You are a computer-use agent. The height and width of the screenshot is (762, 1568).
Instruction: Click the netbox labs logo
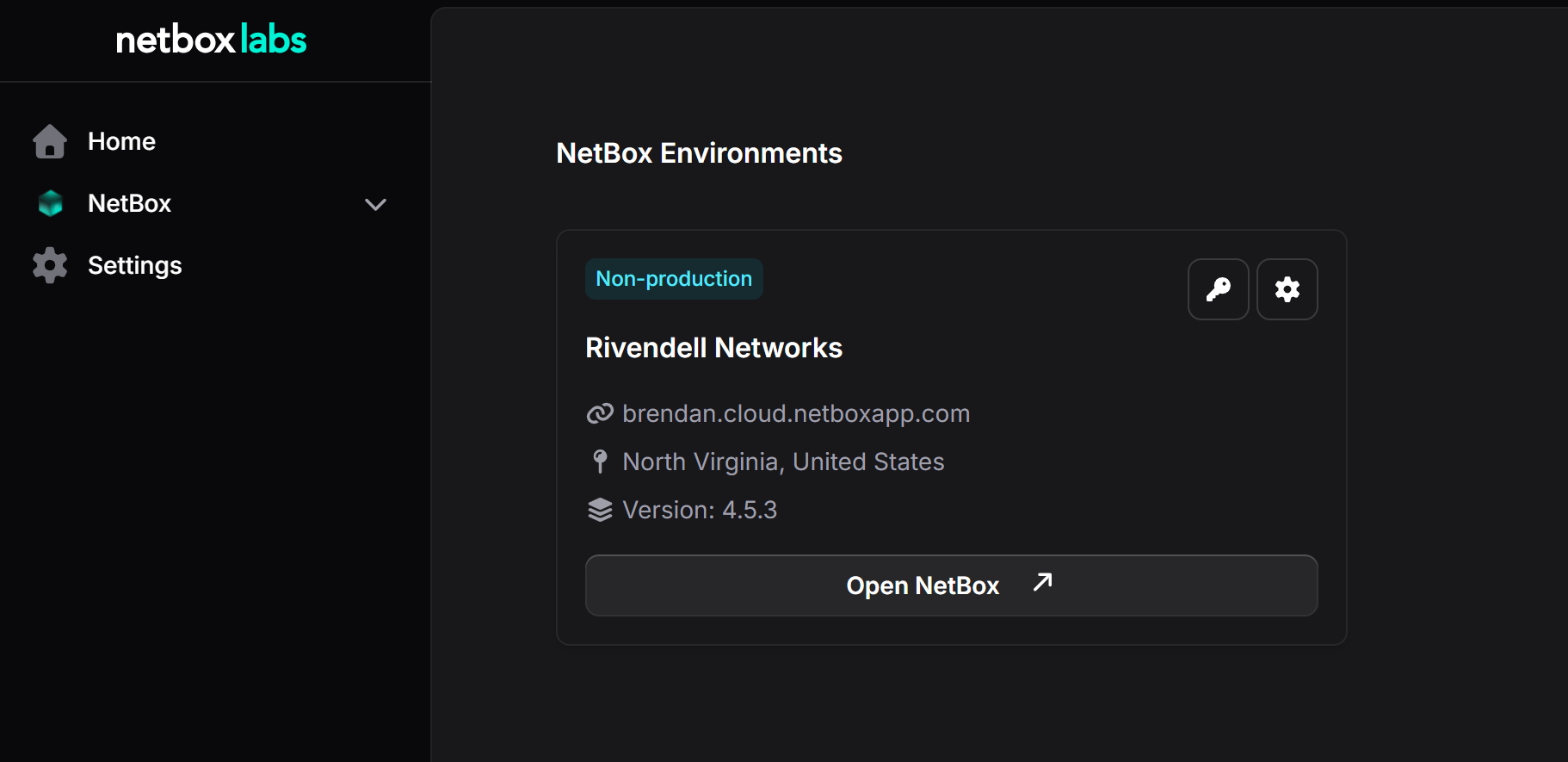[x=211, y=40]
